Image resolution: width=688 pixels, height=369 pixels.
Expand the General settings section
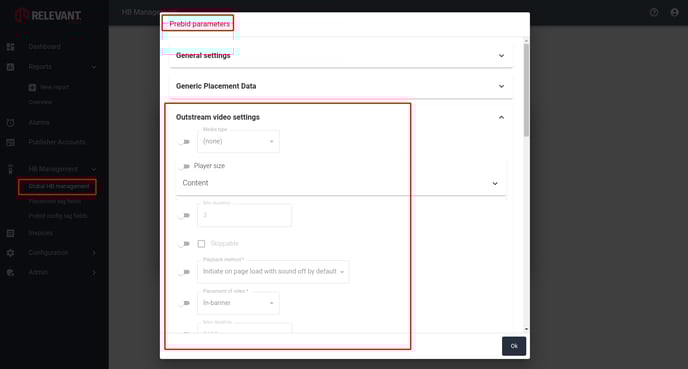(340, 56)
